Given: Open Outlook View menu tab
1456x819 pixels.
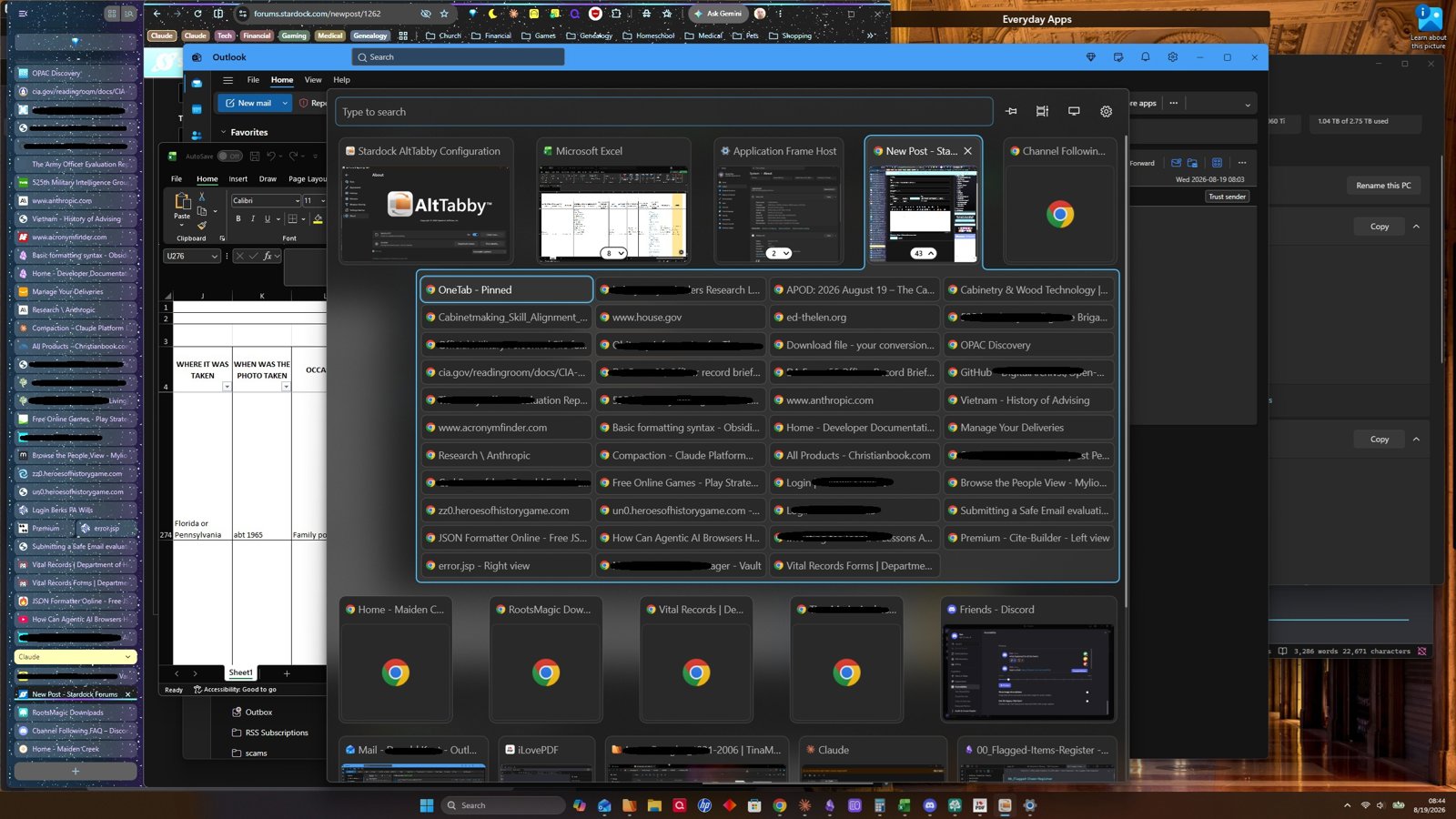Looking at the screenshot, I should click(313, 80).
